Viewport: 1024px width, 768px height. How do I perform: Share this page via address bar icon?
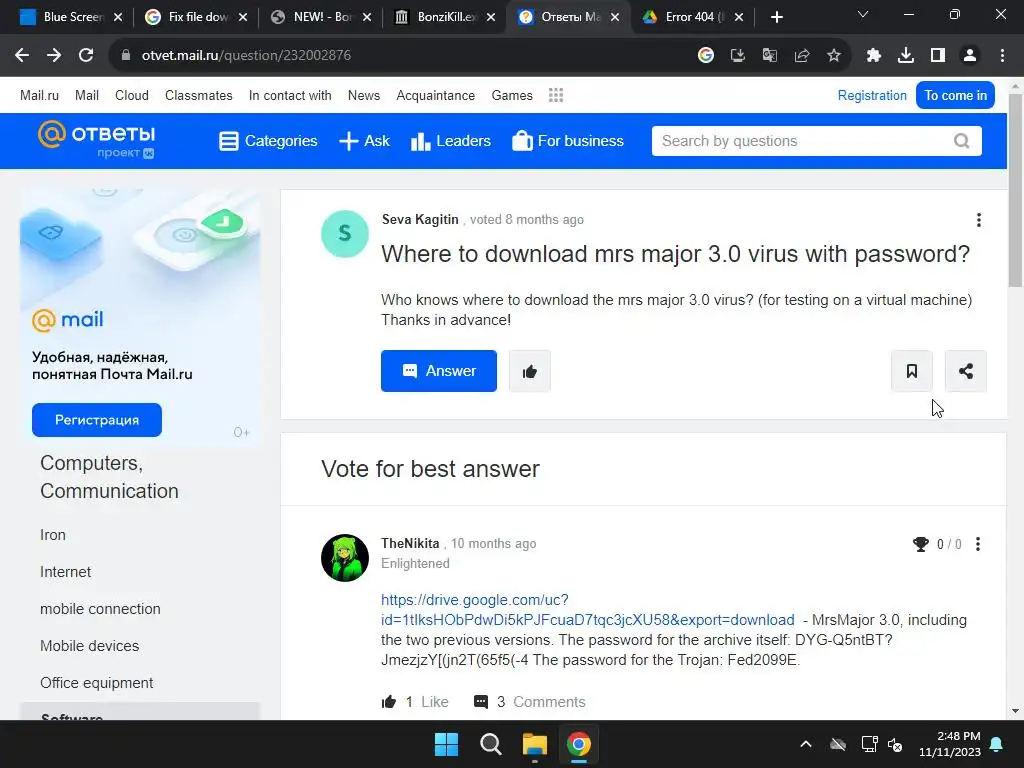(801, 56)
